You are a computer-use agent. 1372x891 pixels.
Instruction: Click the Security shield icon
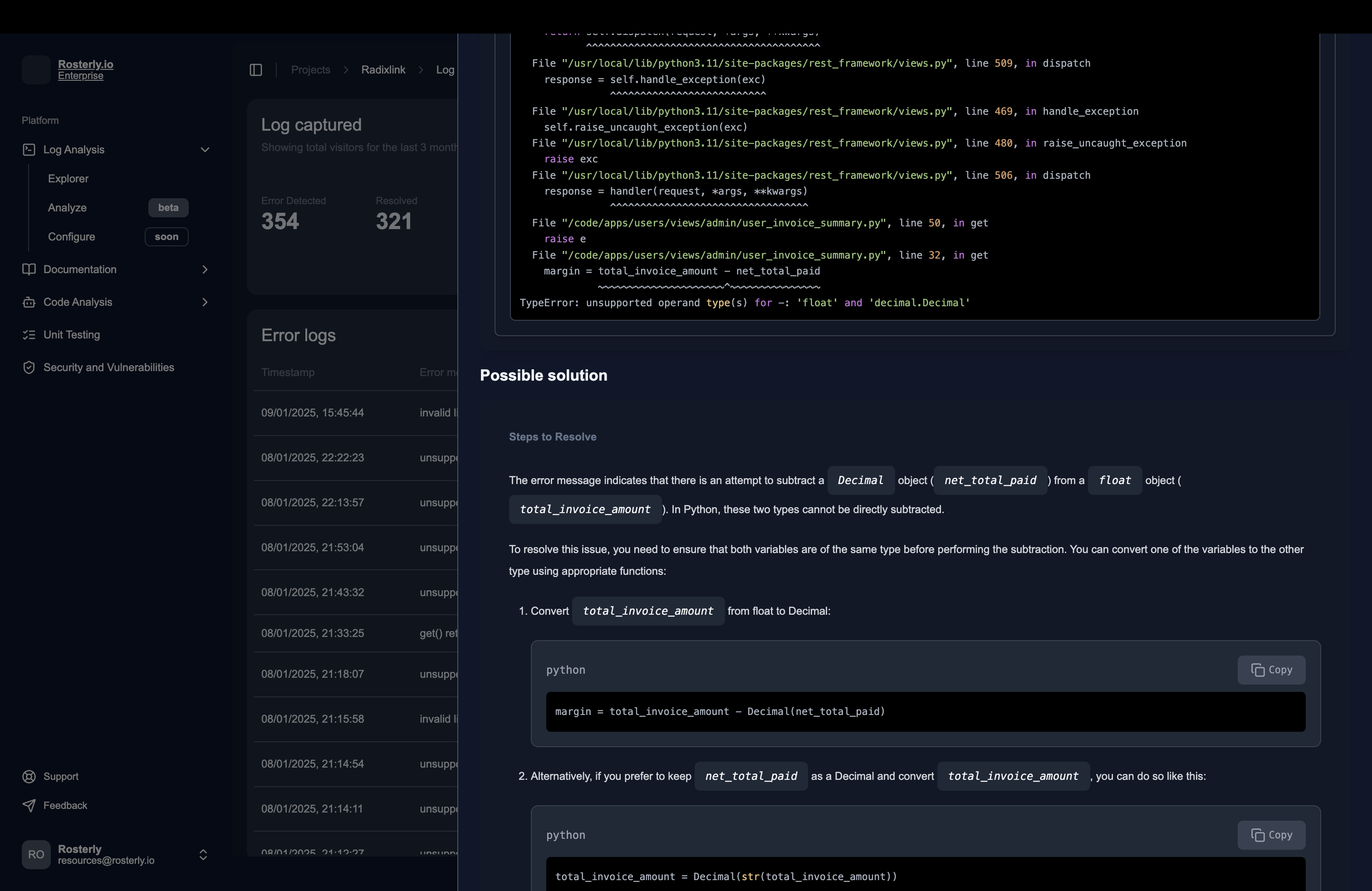(29, 367)
